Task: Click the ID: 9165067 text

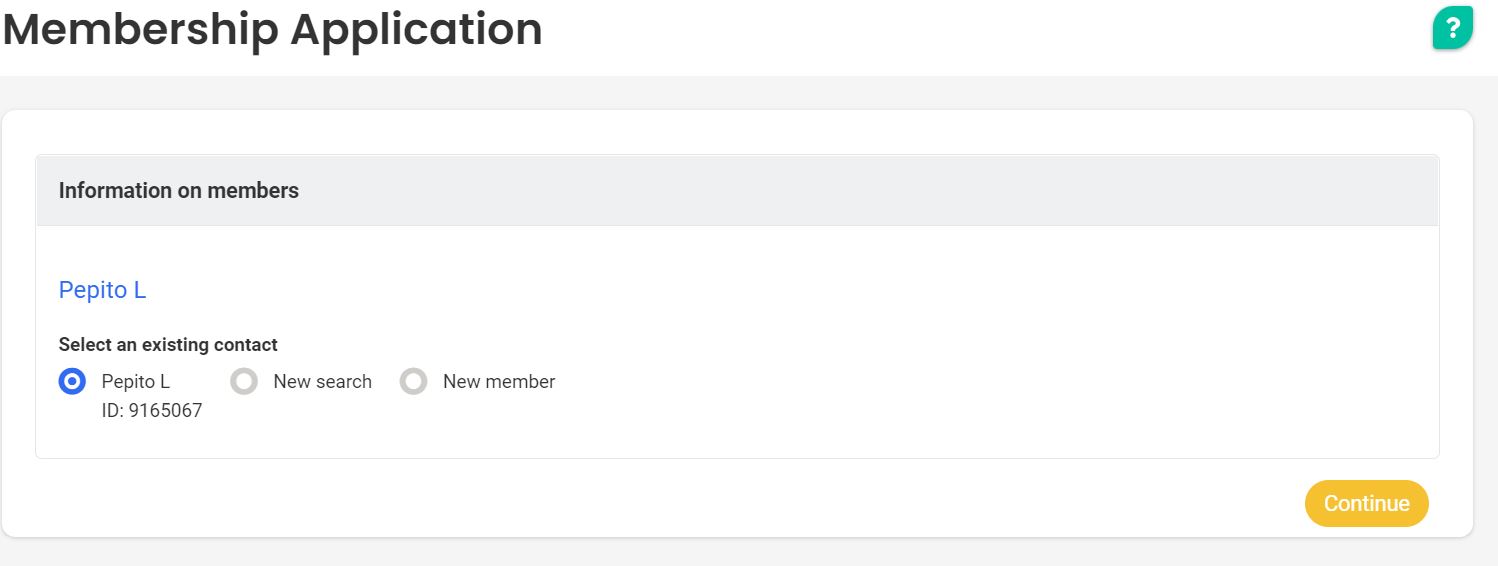Action: (152, 411)
